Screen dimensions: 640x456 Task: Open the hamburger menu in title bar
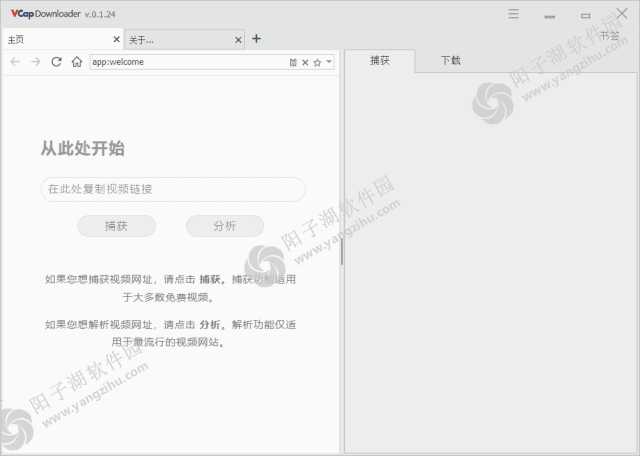click(x=513, y=14)
